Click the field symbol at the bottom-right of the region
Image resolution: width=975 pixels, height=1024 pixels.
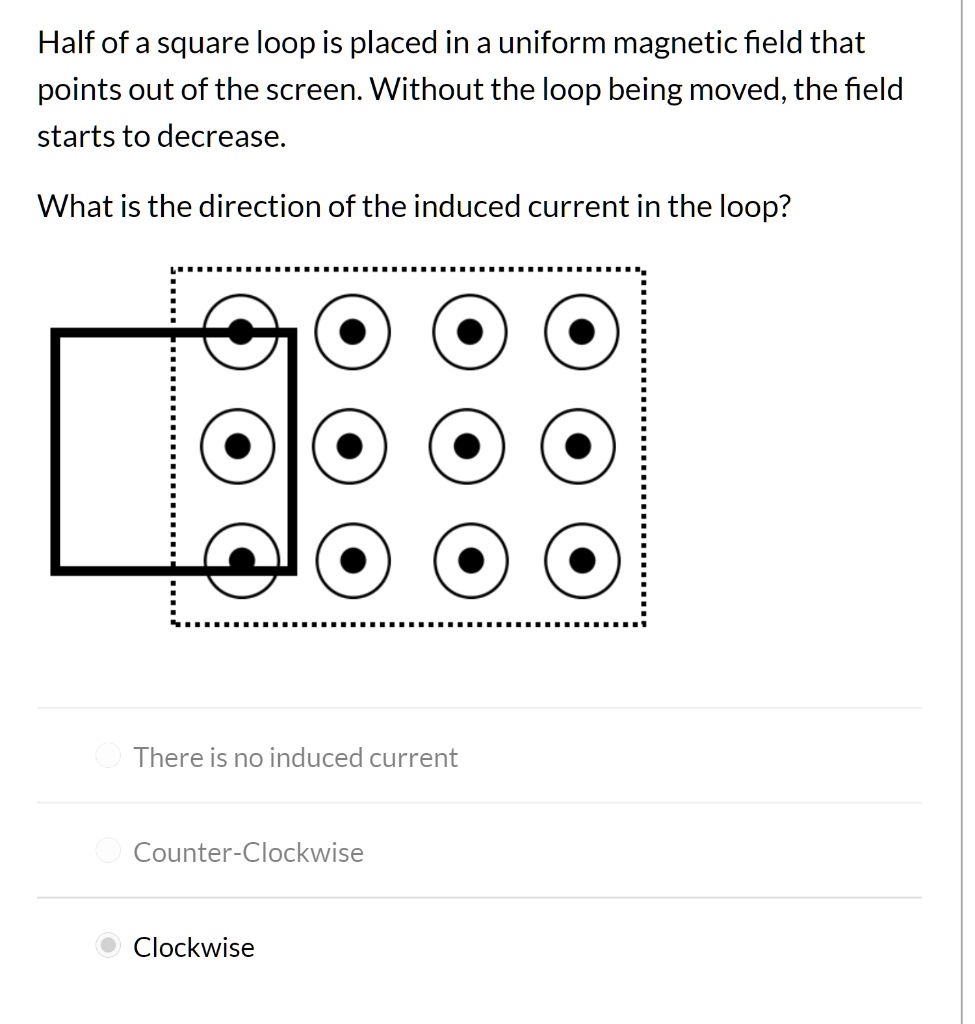pyautogui.click(x=581, y=561)
